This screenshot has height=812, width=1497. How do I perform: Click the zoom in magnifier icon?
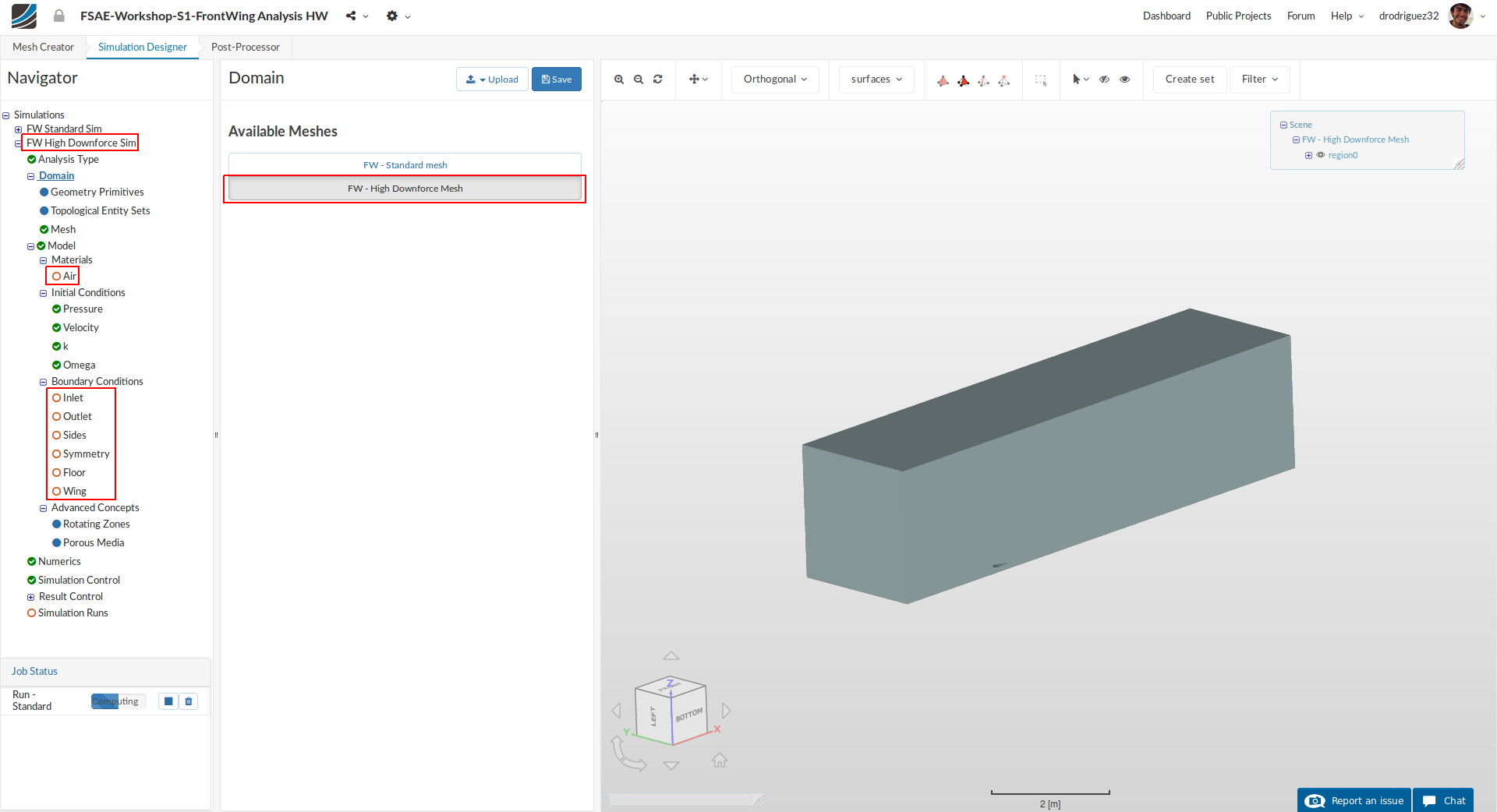coord(619,79)
